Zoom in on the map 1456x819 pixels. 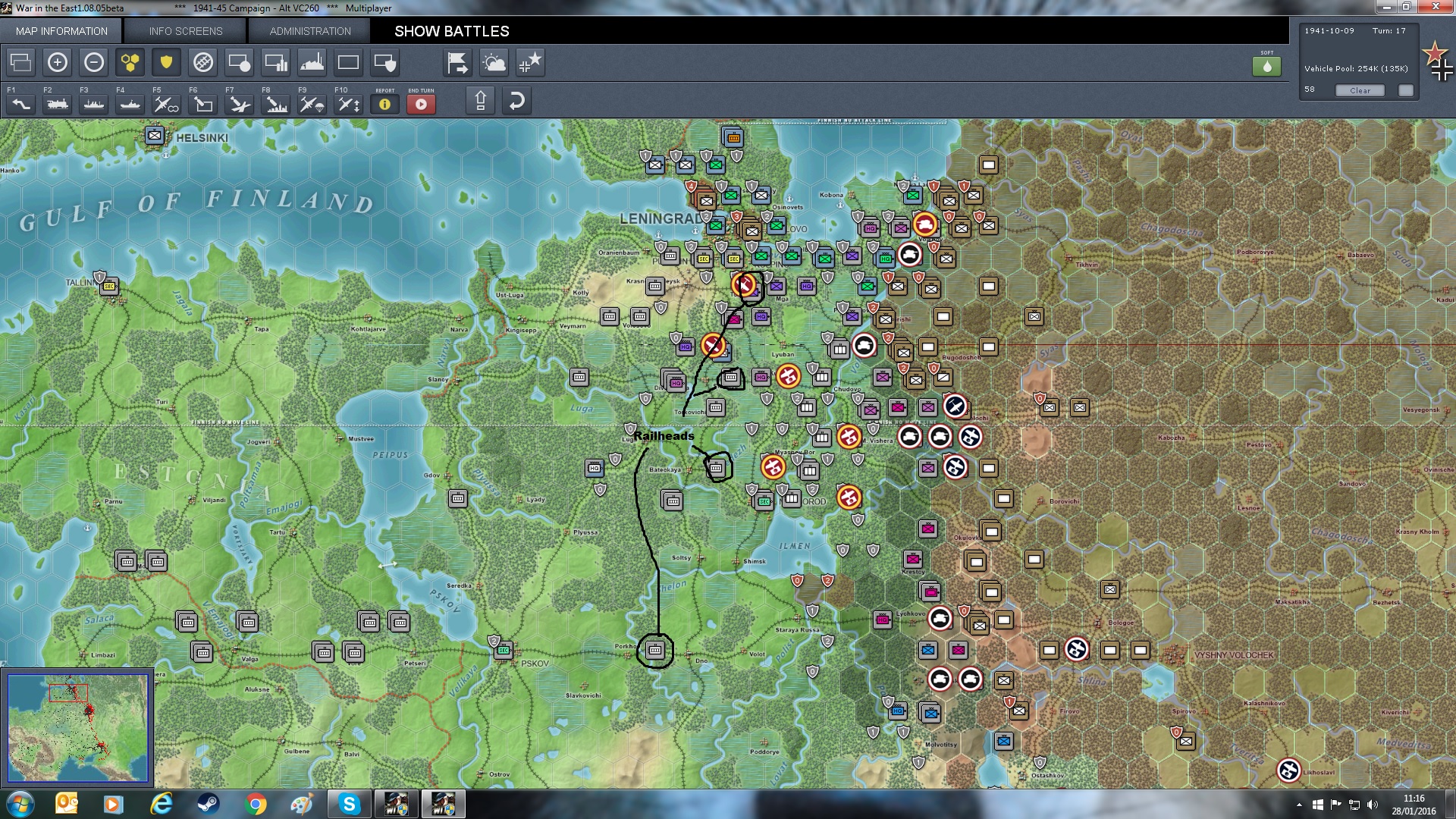[x=58, y=62]
